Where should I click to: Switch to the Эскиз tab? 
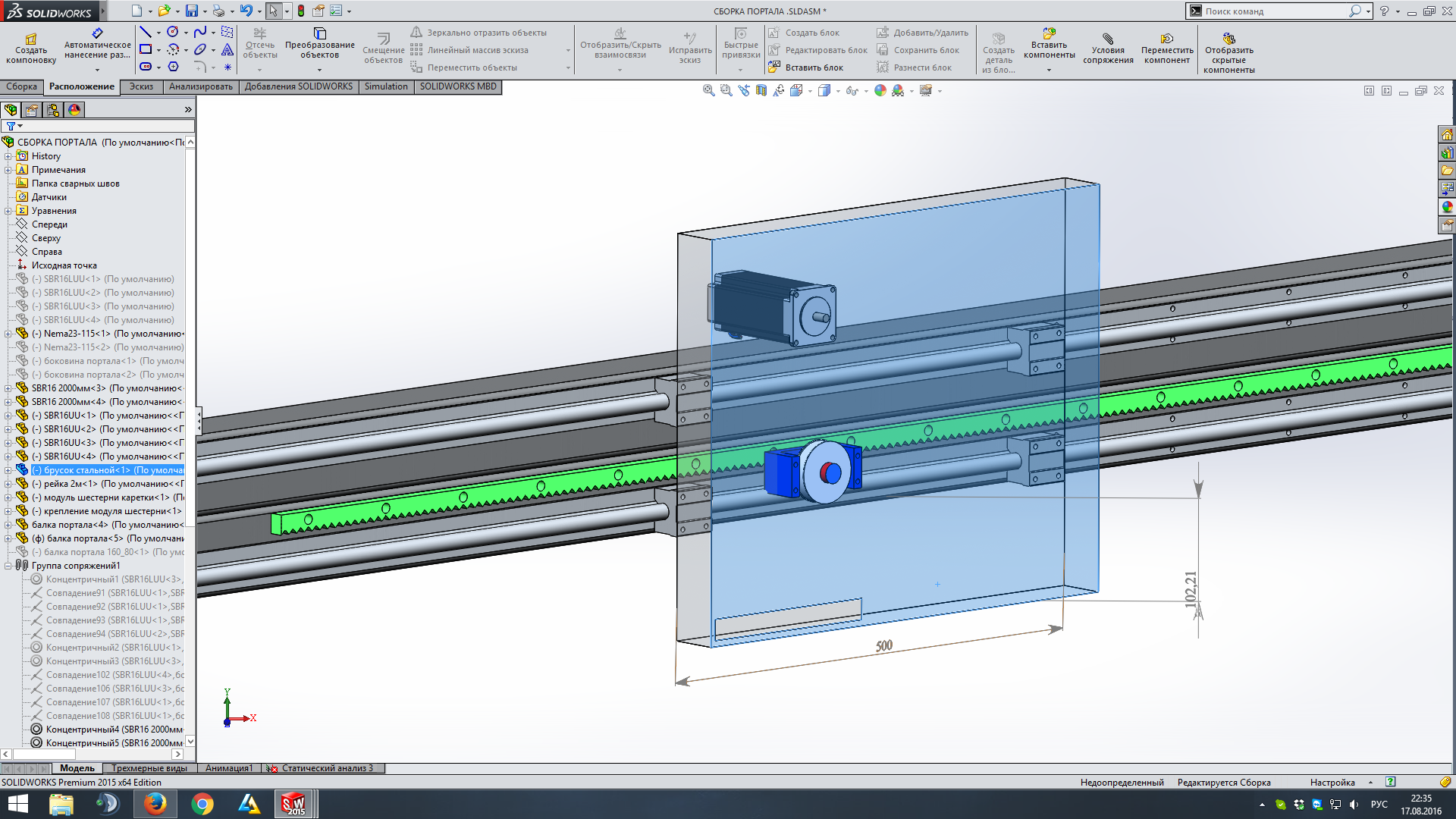point(141,86)
